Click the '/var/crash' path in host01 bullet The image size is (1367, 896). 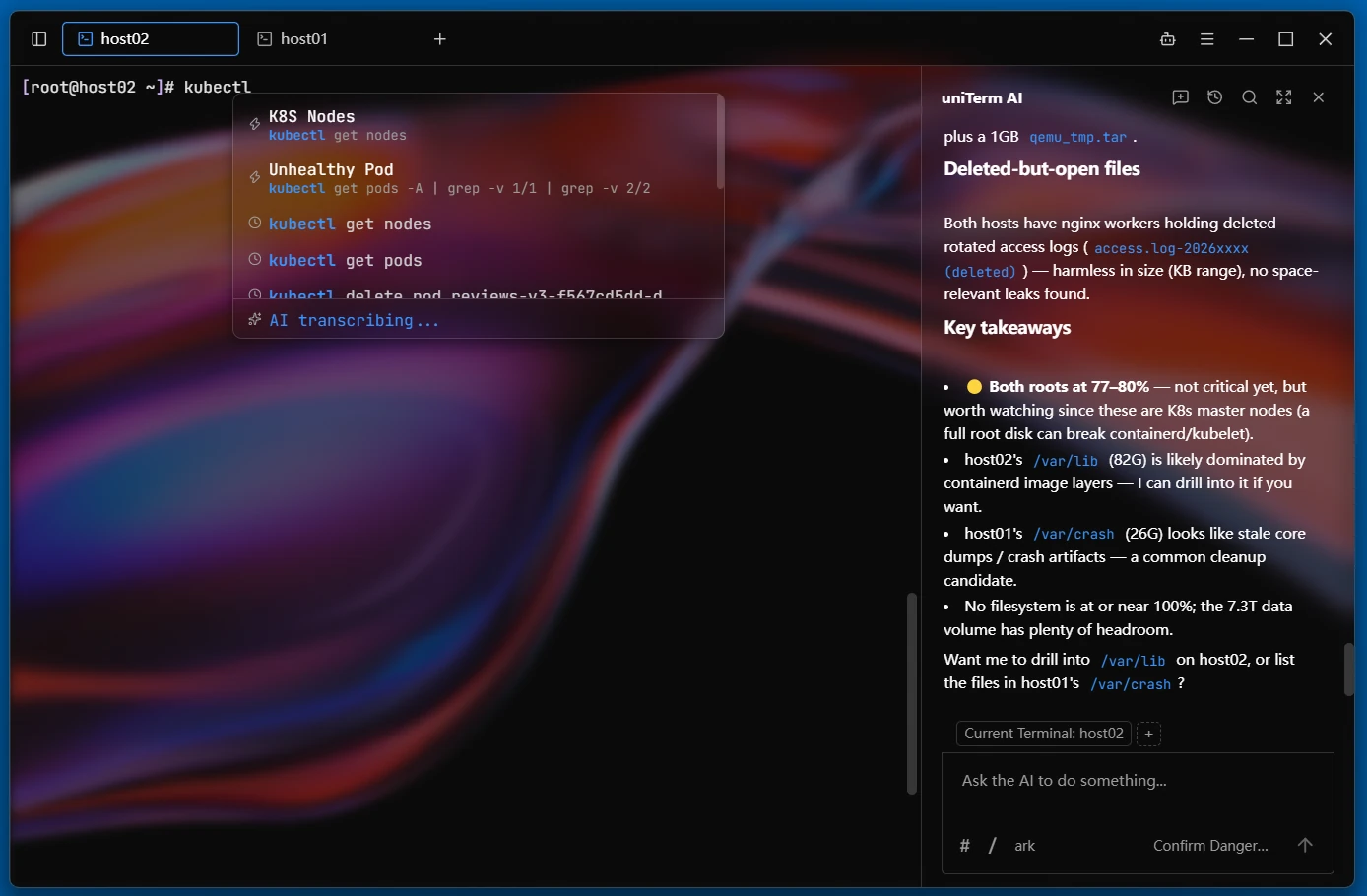click(1074, 535)
